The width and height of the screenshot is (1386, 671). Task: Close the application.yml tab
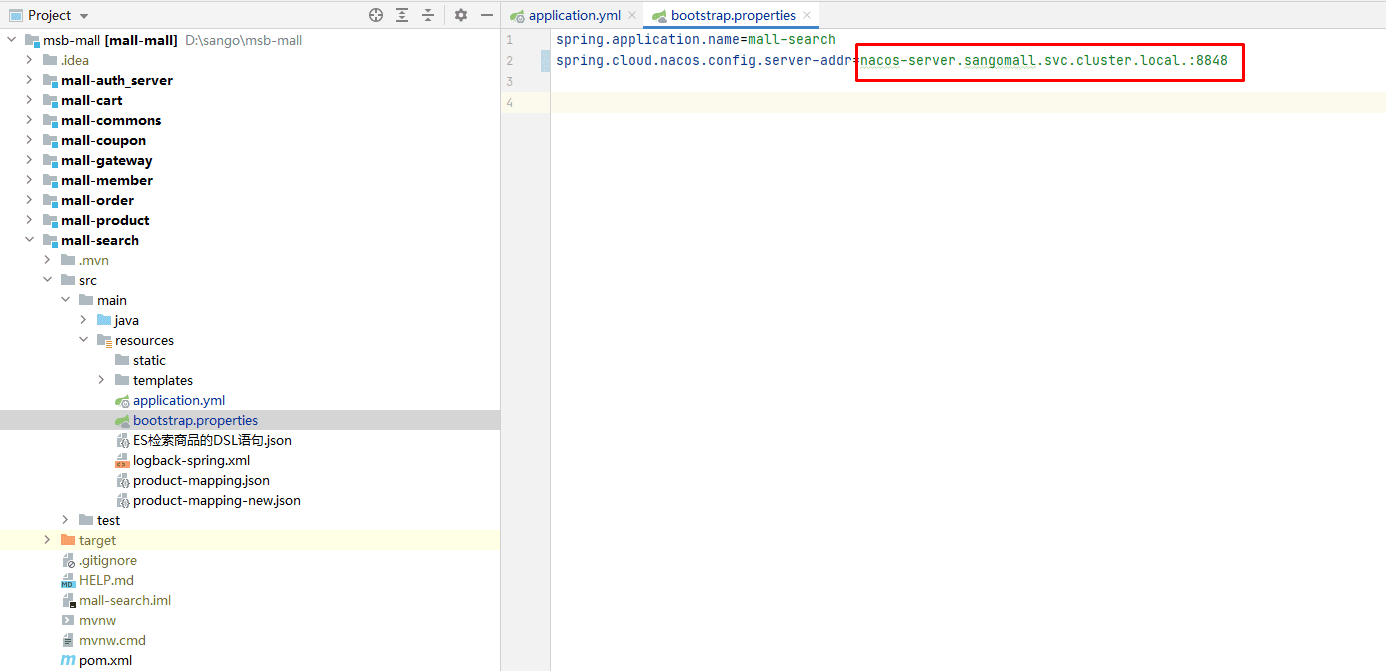[x=633, y=16]
